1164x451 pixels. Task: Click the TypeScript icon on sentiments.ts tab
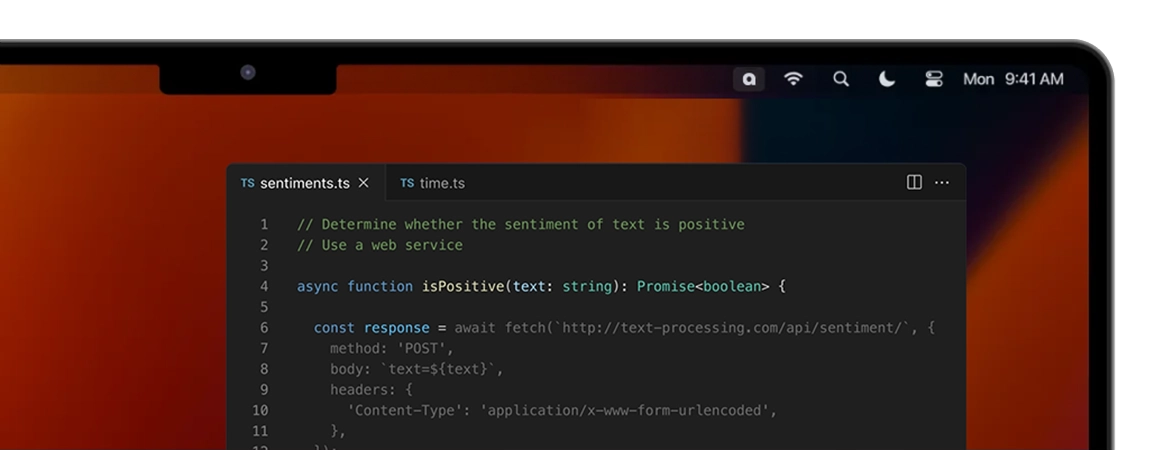247,183
